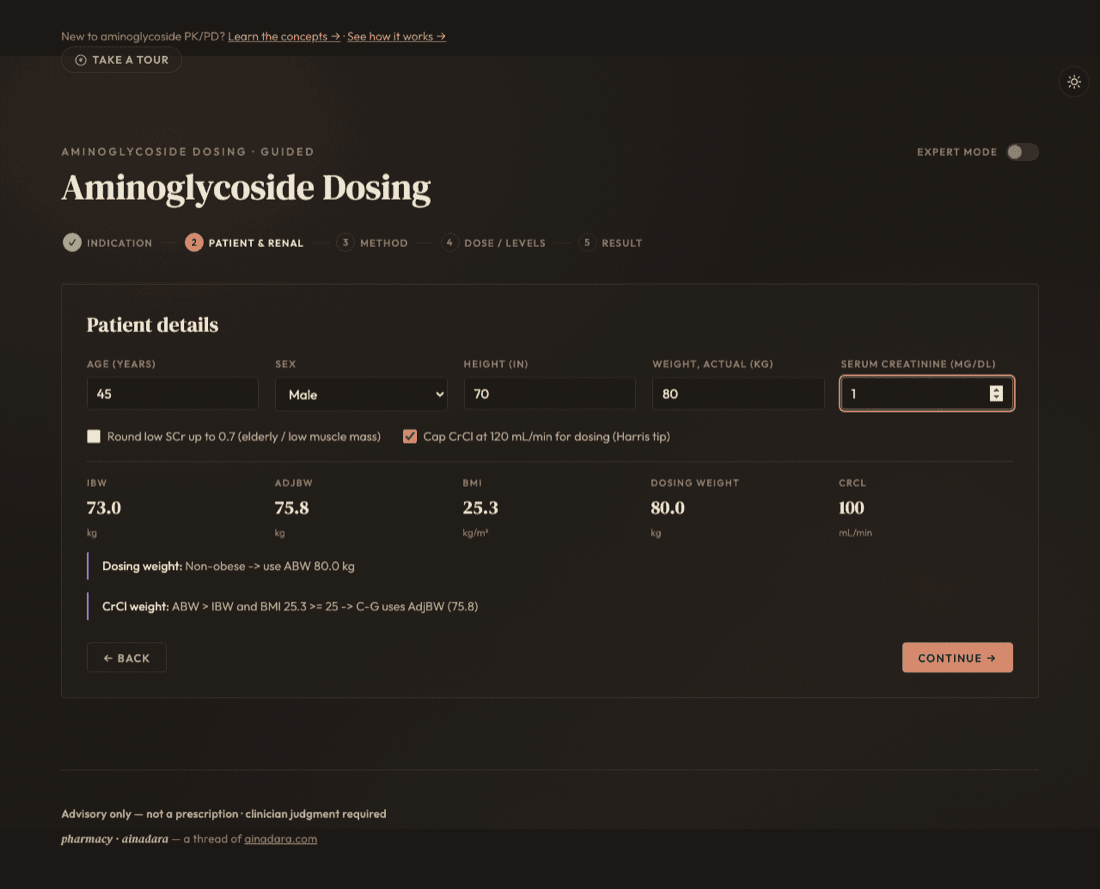
Task: Click step number 3 circle for Method
Action: click(x=345, y=243)
